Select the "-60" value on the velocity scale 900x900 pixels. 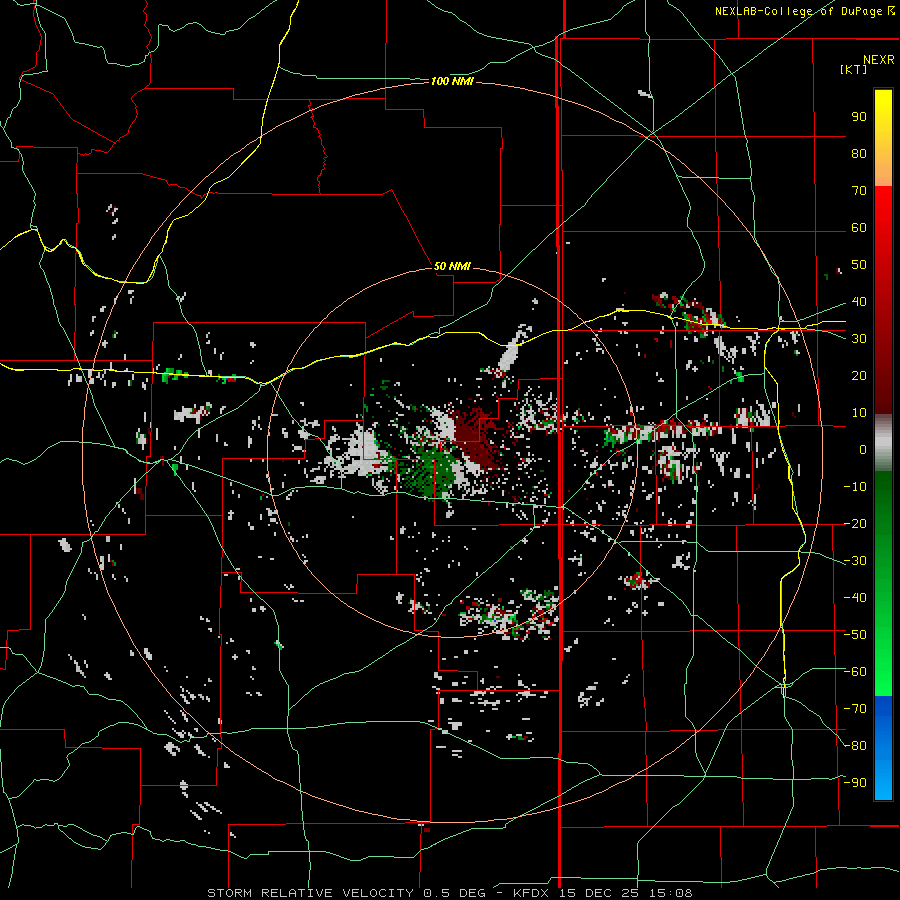(855, 672)
